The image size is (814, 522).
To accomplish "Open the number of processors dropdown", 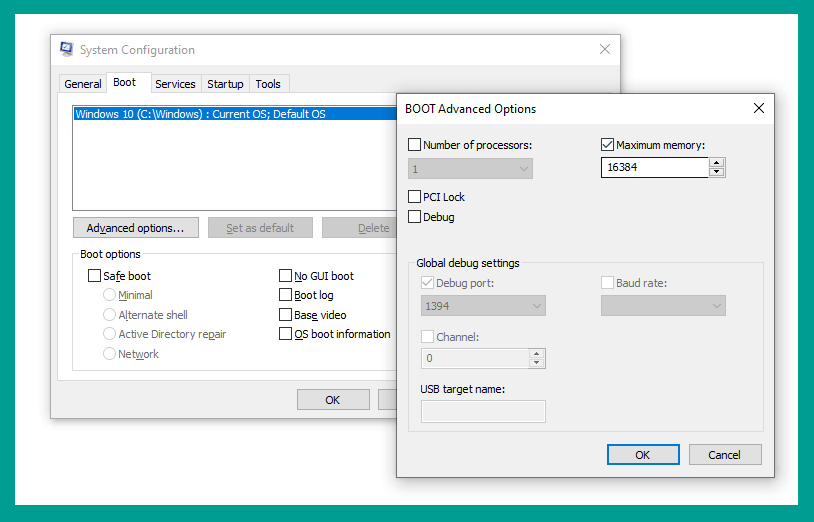I will pos(470,169).
